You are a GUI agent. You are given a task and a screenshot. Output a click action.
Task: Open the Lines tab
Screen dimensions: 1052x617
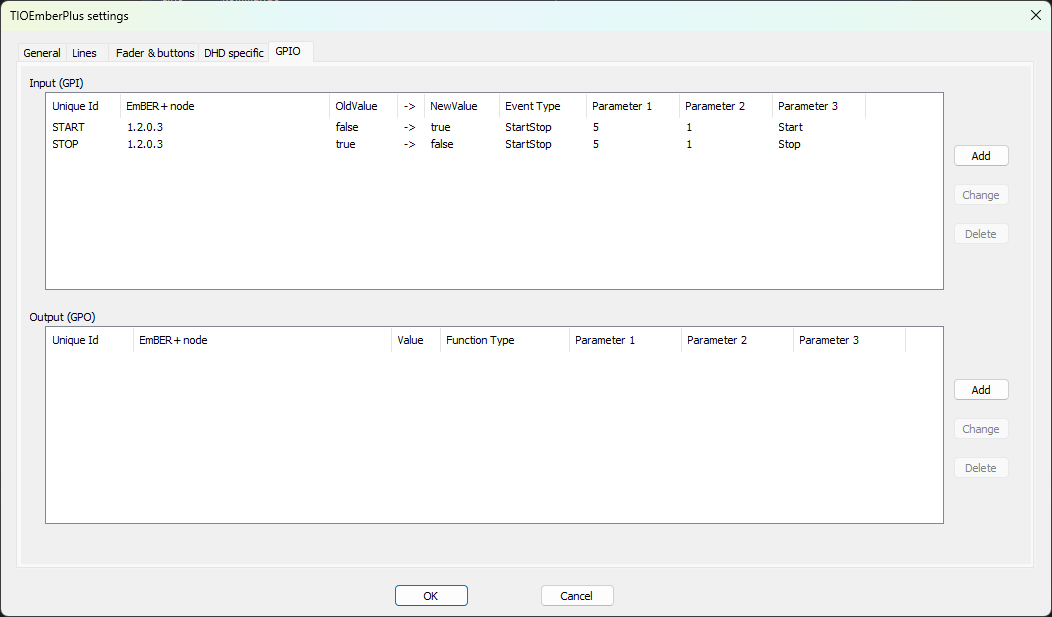pyautogui.click(x=85, y=53)
